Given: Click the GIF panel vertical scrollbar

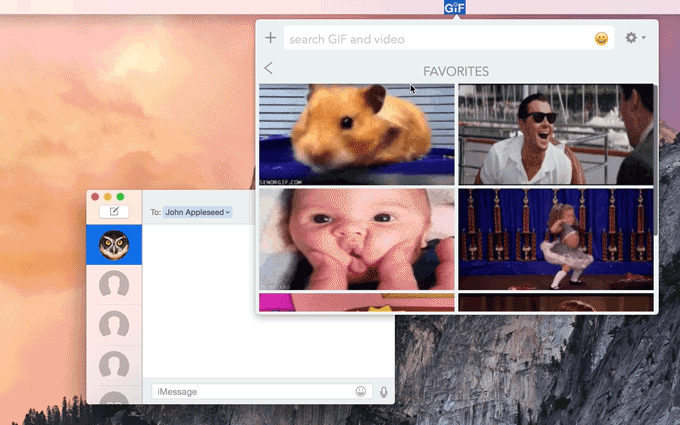Looking at the screenshot, I should click(656, 160).
